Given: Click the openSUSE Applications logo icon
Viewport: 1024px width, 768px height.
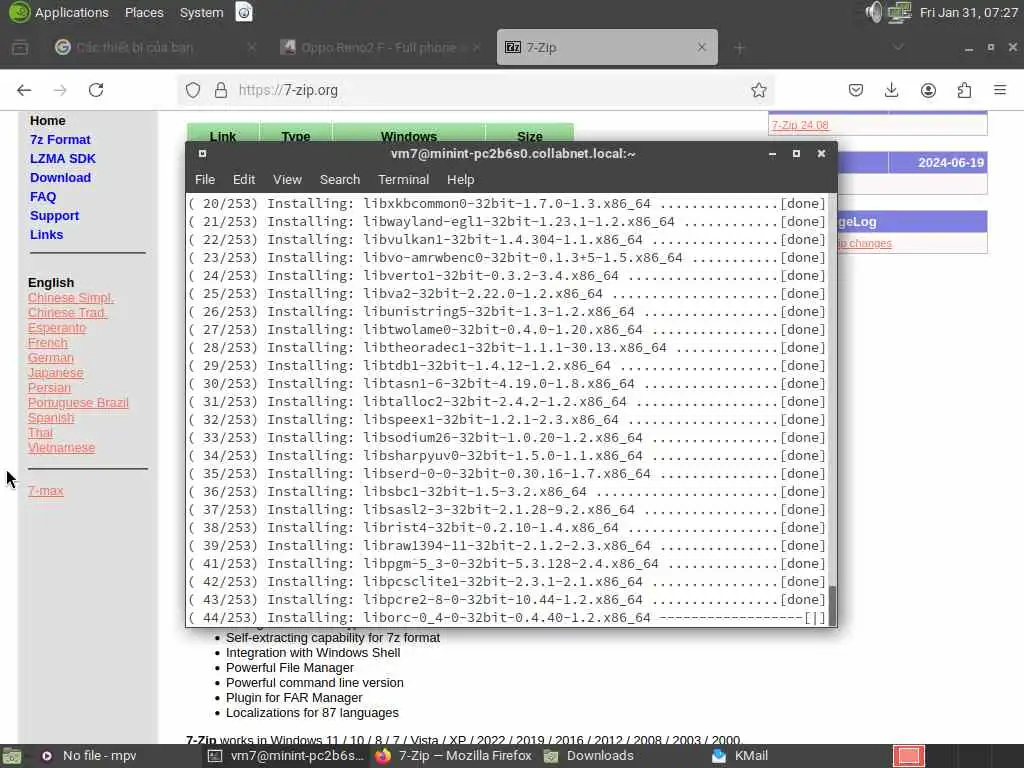Looking at the screenshot, I should click(x=19, y=12).
